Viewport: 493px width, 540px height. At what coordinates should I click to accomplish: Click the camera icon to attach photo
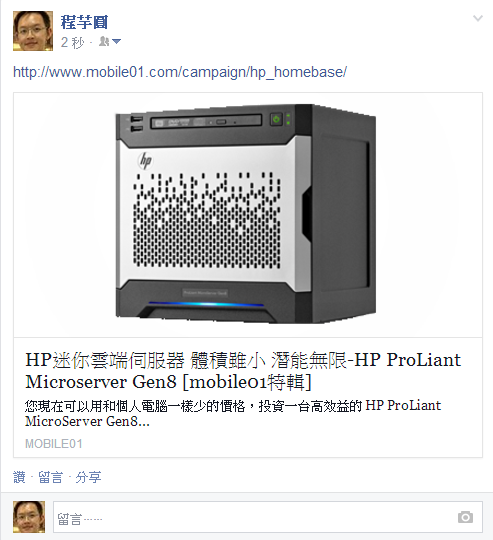465,517
